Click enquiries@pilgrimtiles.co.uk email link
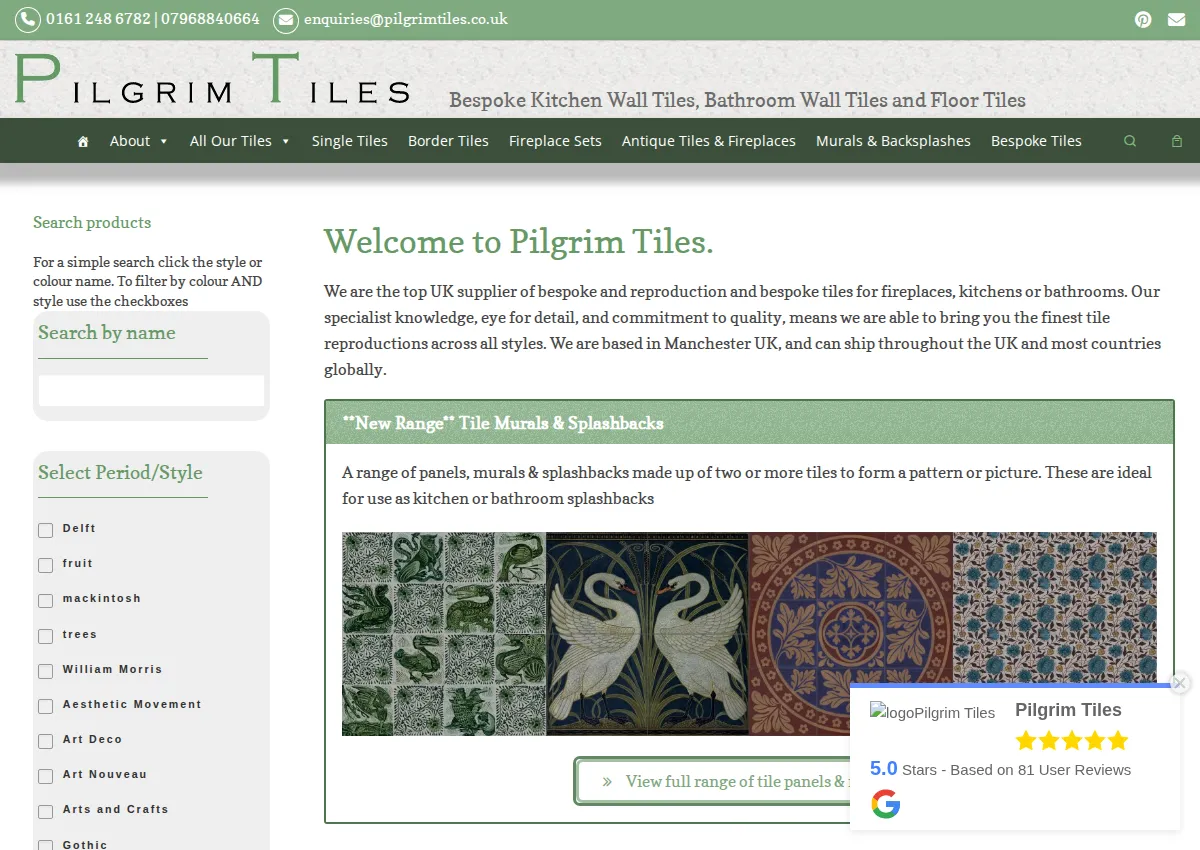Viewport: 1200px width, 850px height. 406,19
